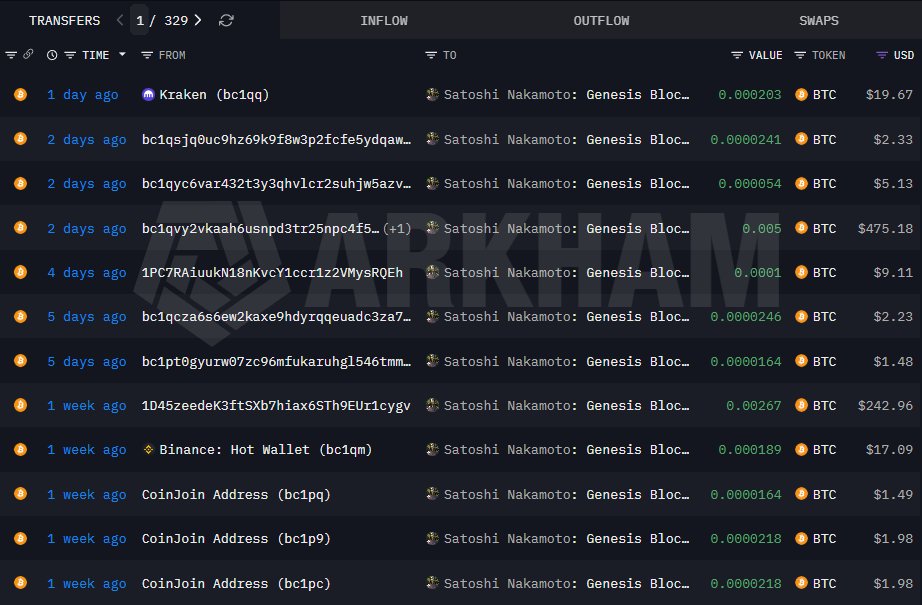The image size is (922, 605).
Task: Click Satoshi avatar icon in bc1pt0gyurw row
Action: [x=432, y=360]
